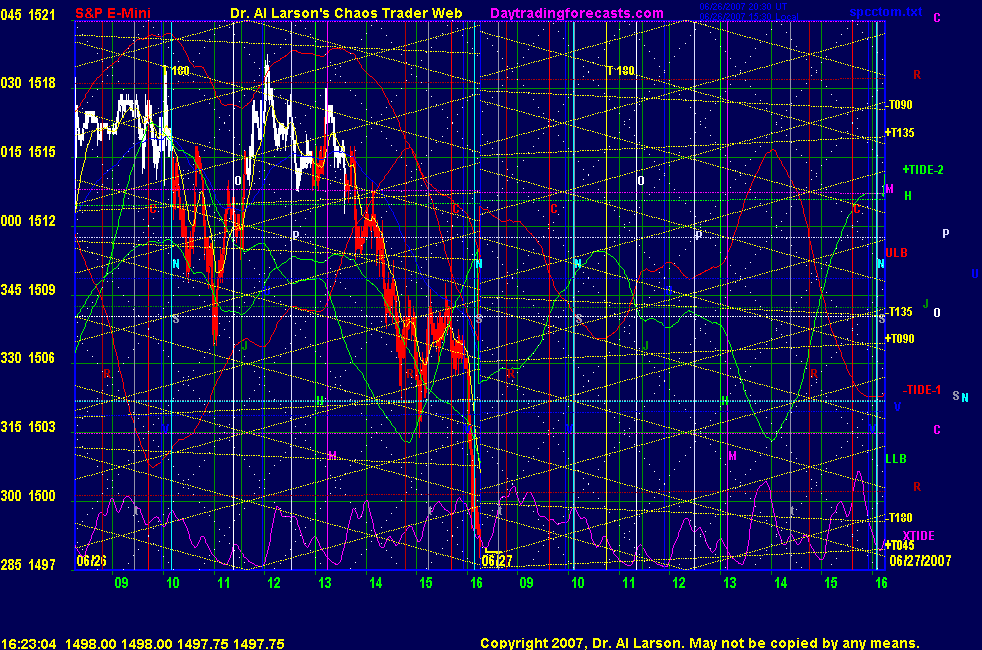The width and height of the screenshot is (982, 650).
Task: Click the red ULB label
Action: pyautogui.click(x=896, y=252)
